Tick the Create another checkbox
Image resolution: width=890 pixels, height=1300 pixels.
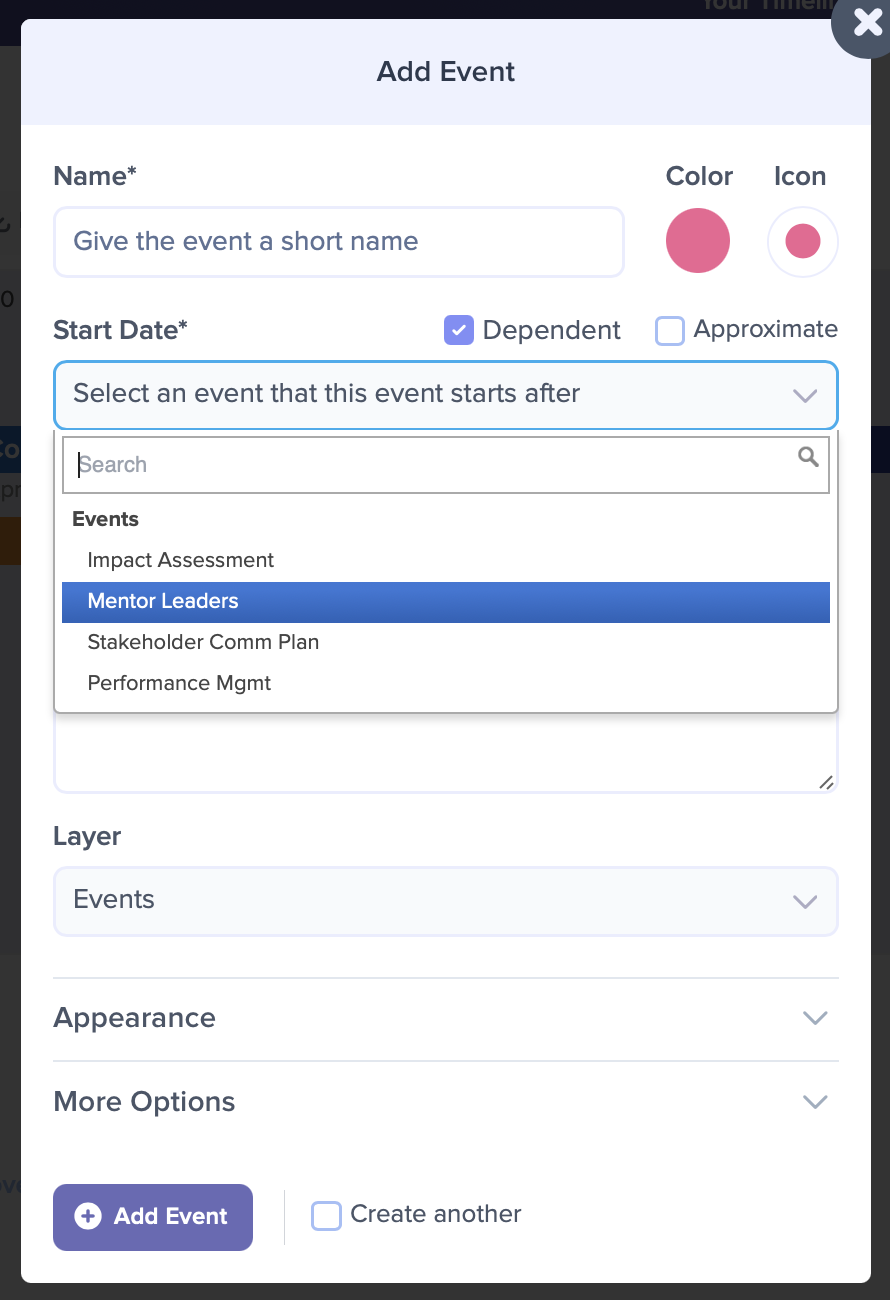pos(326,1215)
